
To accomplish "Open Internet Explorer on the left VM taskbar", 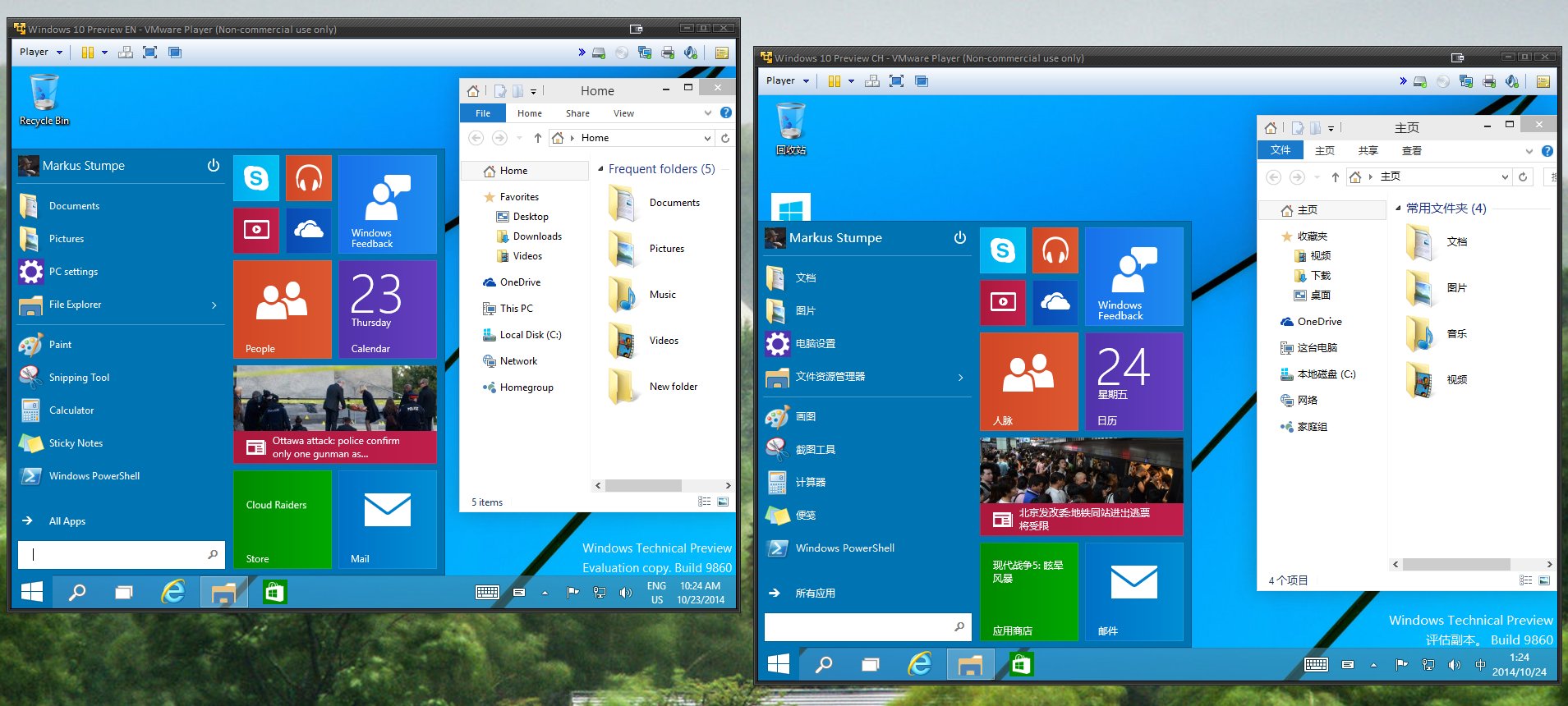I will point(173,592).
